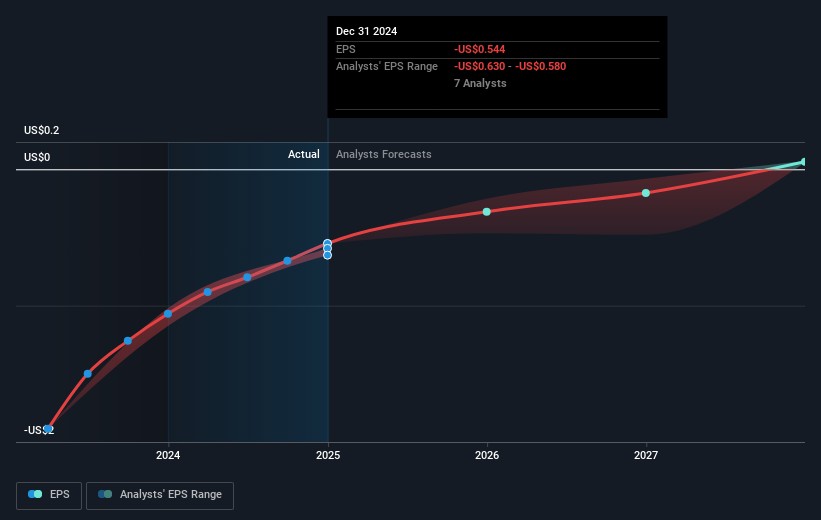
Task: Click the teal forecast point at far right
Action: pyautogui.click(x=803, y=162)
